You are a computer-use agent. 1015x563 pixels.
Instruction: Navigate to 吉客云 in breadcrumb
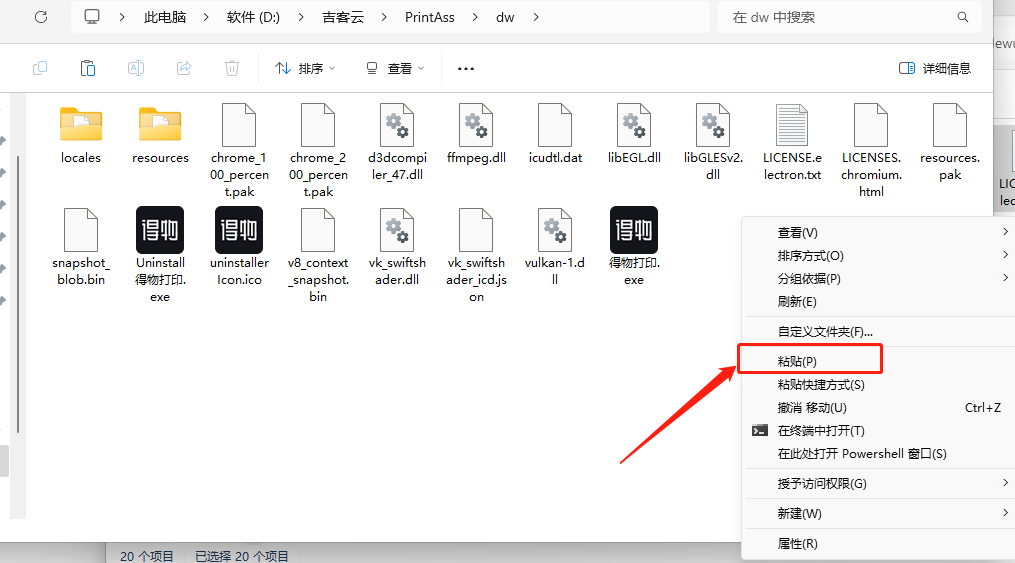pos(343,17)
